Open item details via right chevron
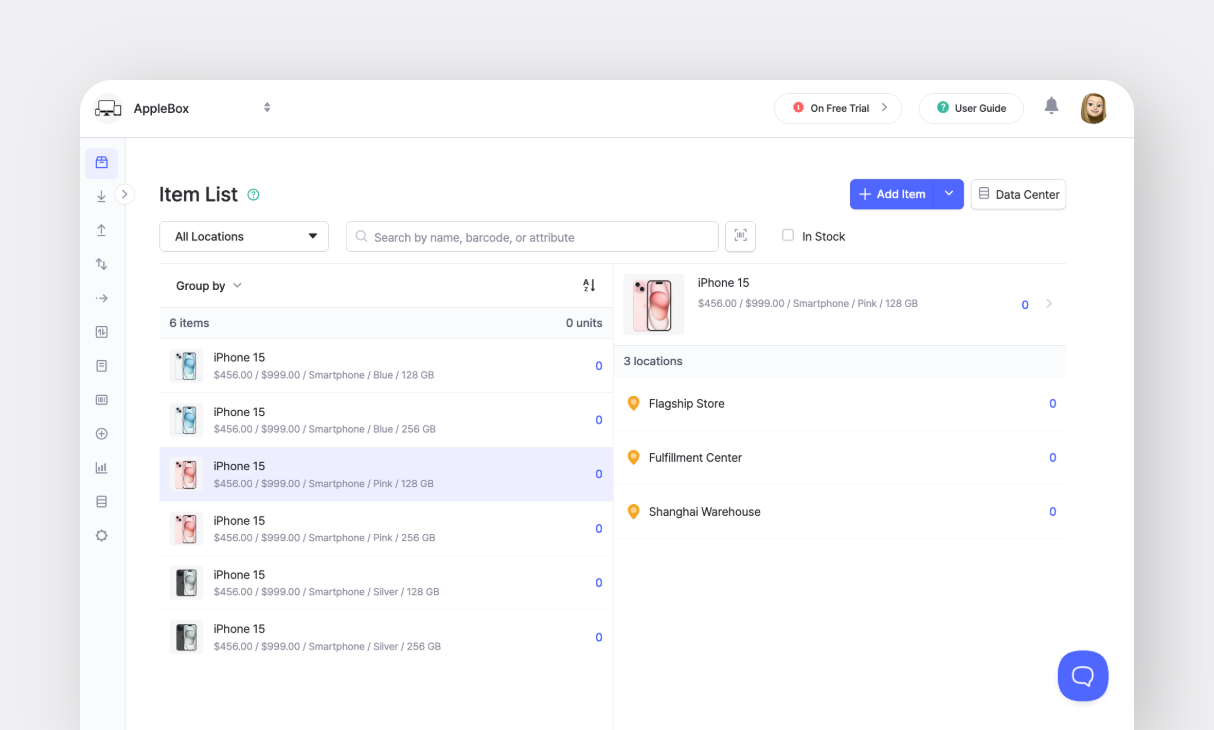This screenshot has height=730, width=1214. [x=1049, y=304]
